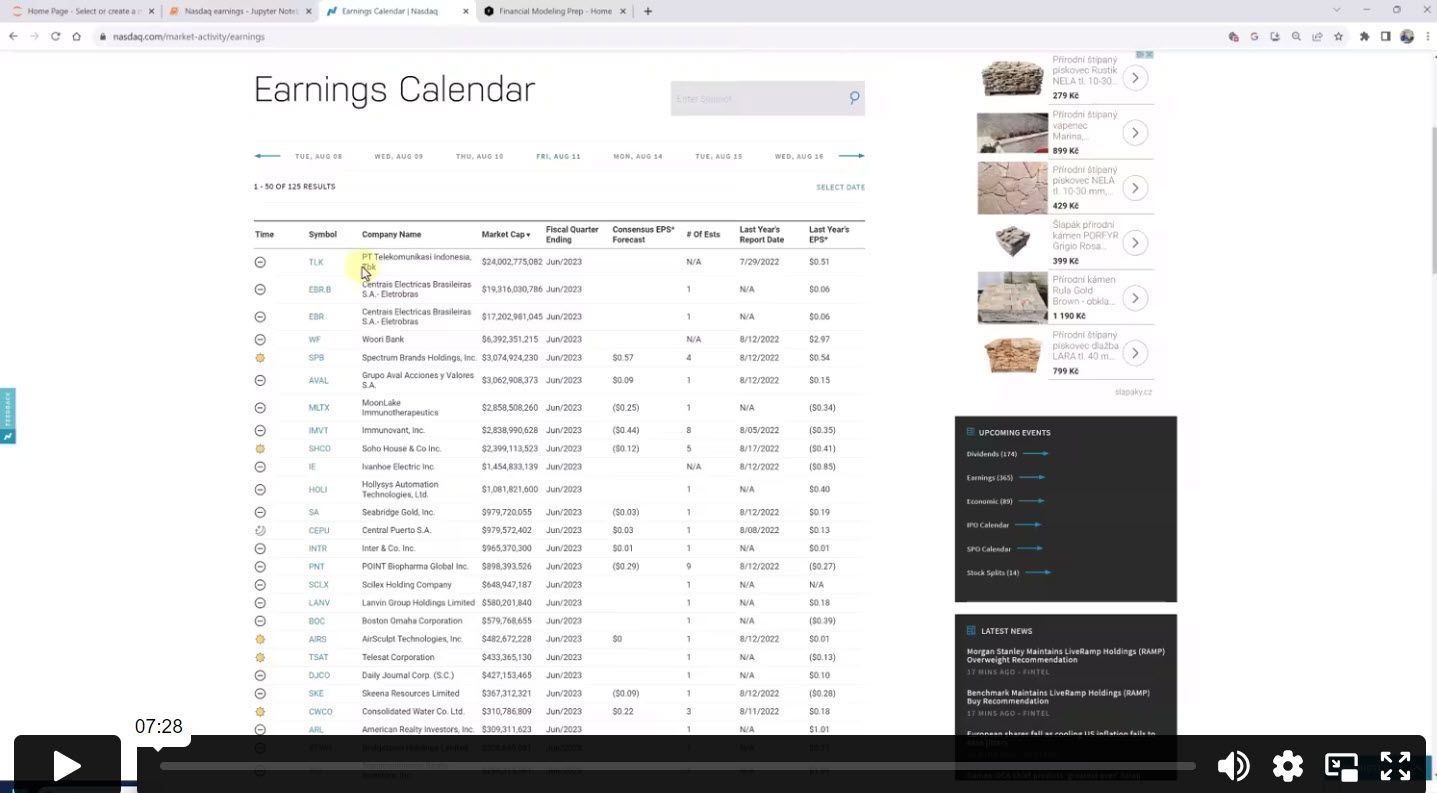
Task: Open the ad arrow for the 1 190 Kč product
Action: click(x=1135, y=298)
